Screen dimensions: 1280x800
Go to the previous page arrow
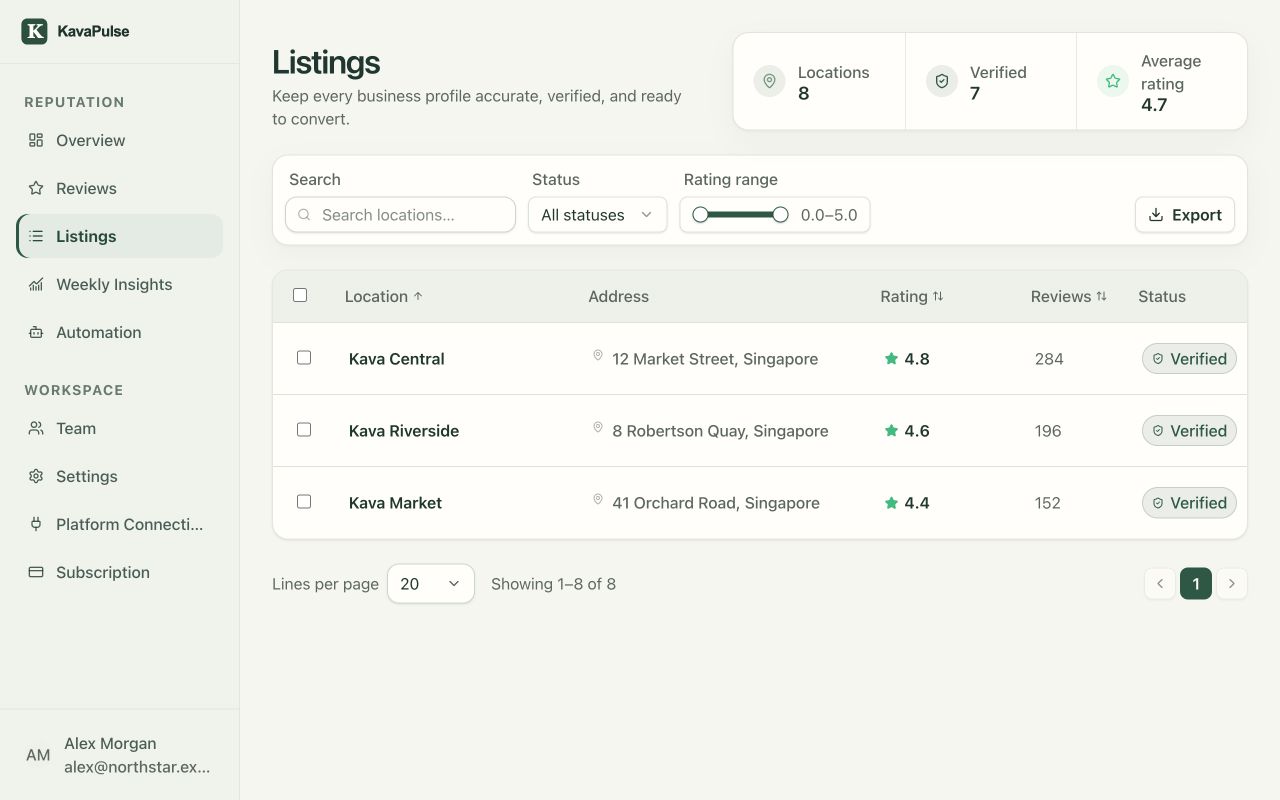coord(1160,583)
